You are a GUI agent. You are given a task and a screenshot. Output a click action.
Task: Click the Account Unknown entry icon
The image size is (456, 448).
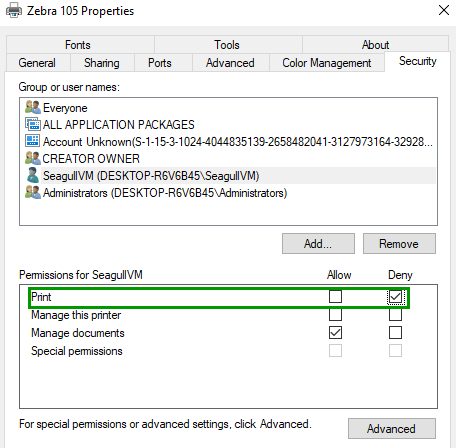point(33,141)
